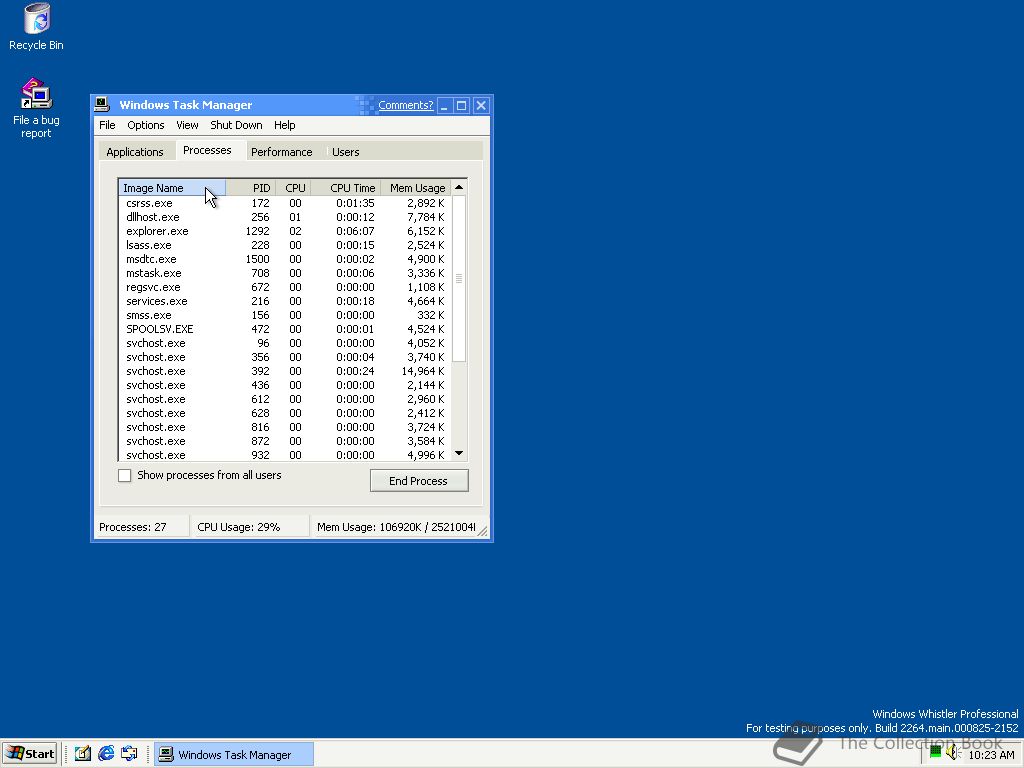Sort by the Mem Usage column header
1024x768 pixels.
(416, 188)
